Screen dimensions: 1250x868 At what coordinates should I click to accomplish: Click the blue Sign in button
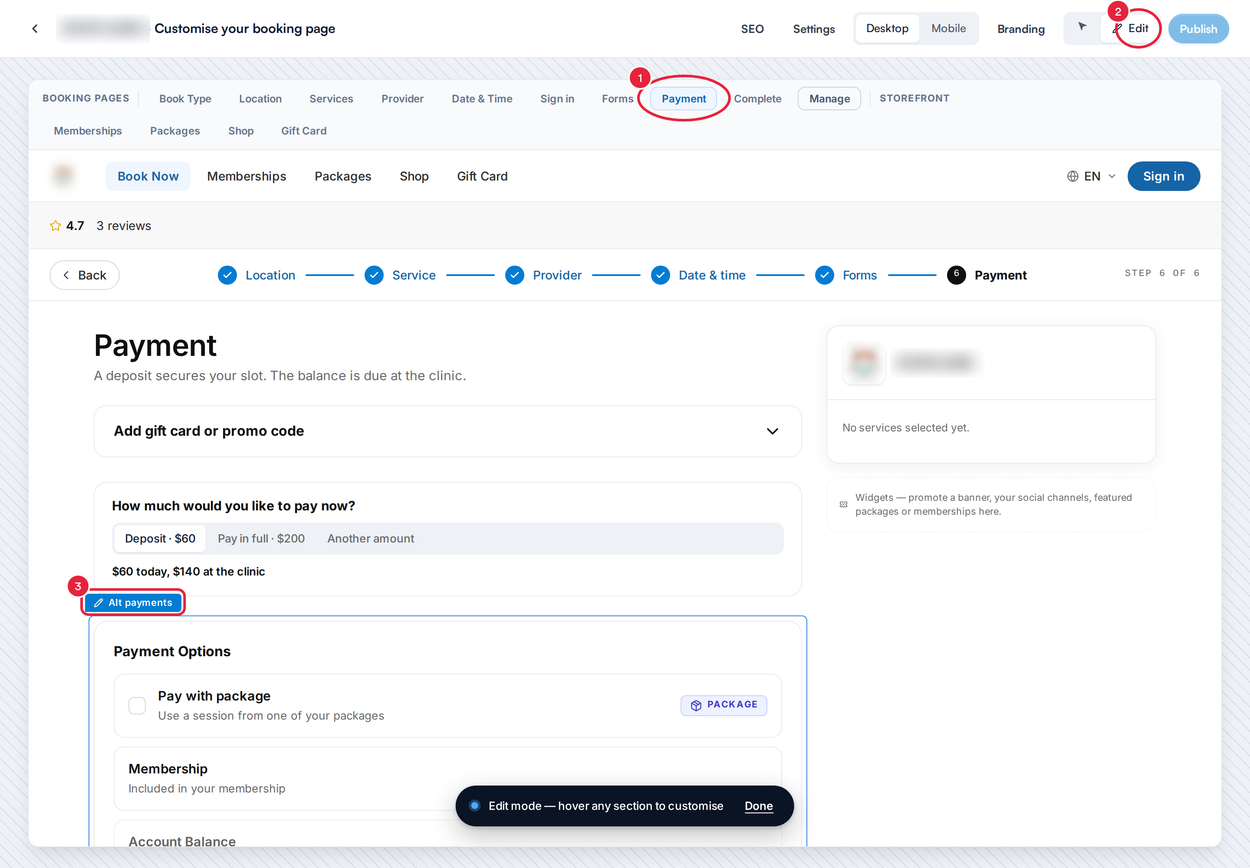coord(1164,176)
